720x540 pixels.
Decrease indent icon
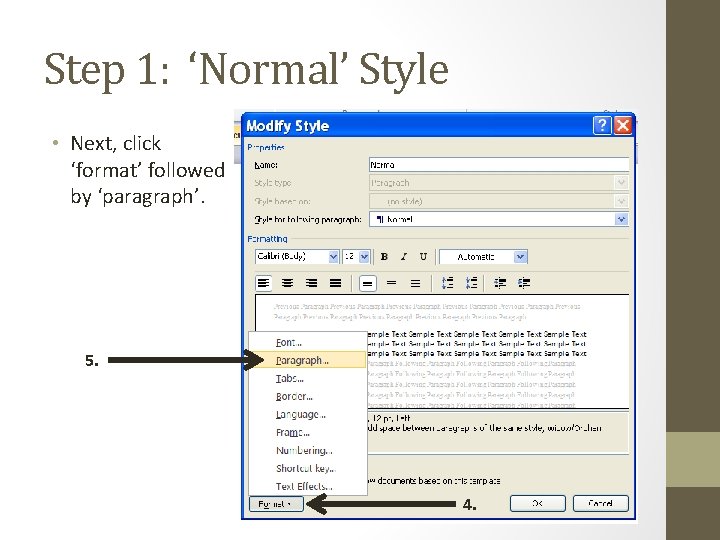pyautogui.click(x=500, y=283)
